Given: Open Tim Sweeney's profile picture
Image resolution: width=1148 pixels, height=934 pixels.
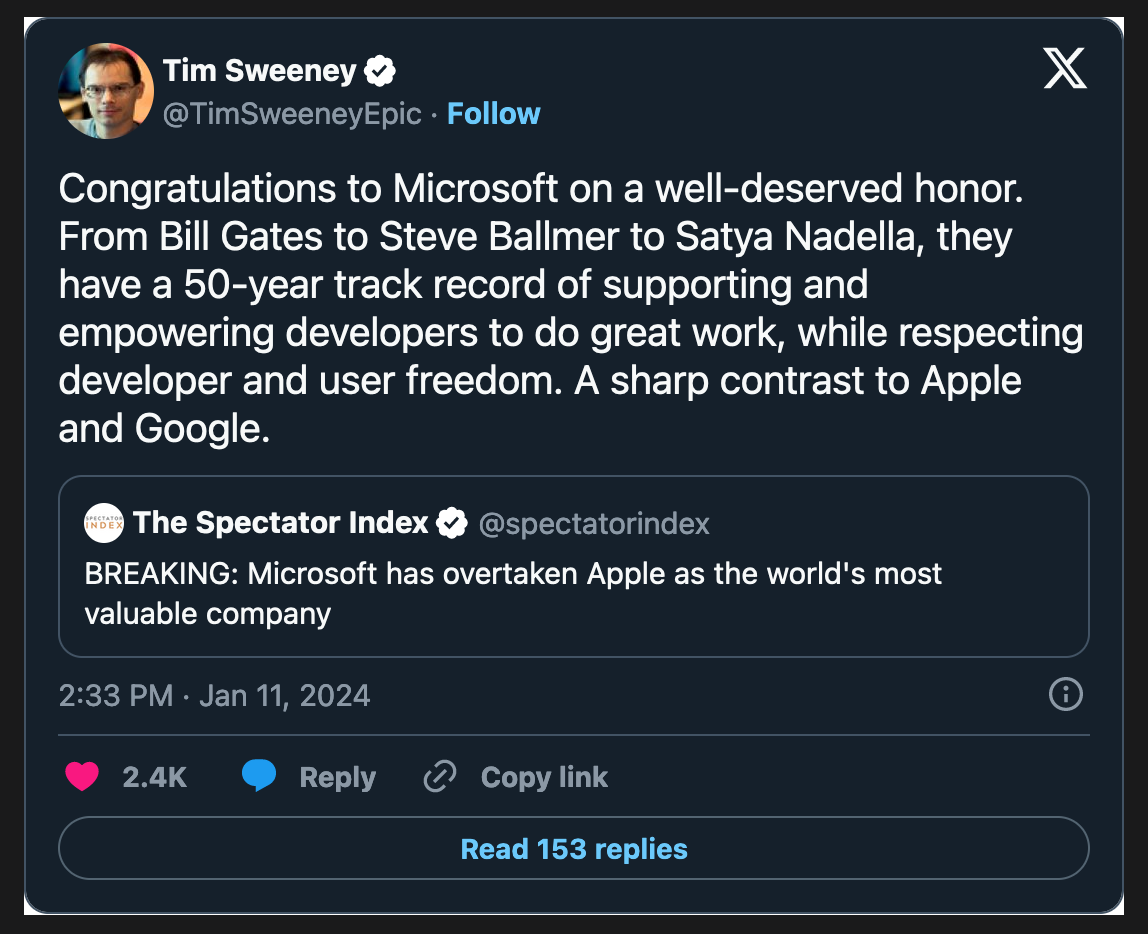Looking at the screenshot, I should 106,91.
